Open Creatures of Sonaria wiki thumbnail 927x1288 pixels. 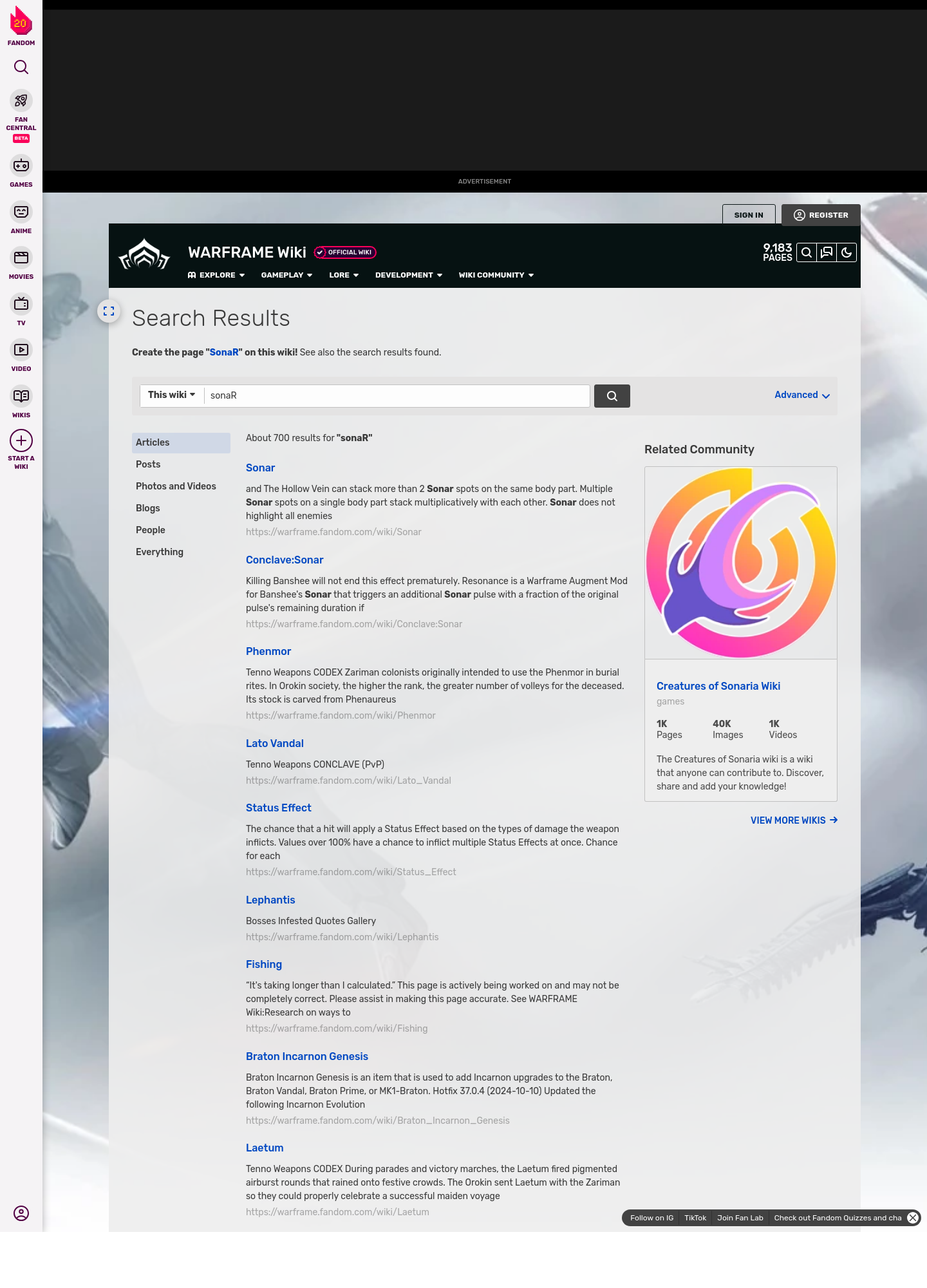pyautogui.click(x=740, y=563)
